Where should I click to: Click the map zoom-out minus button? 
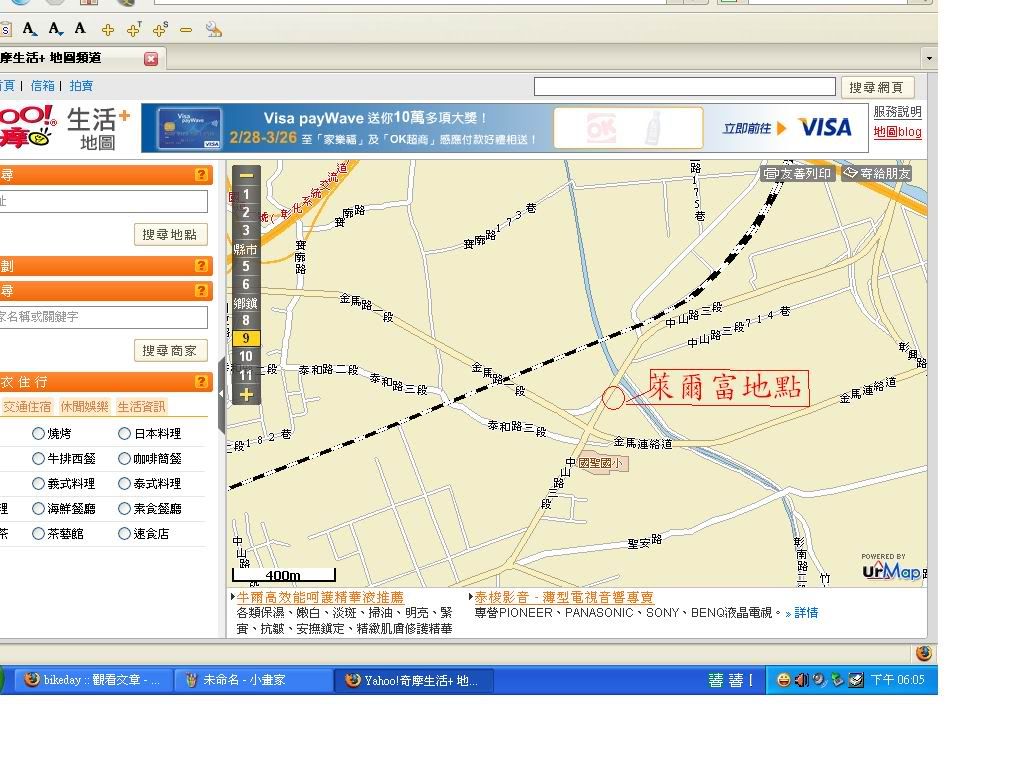[246, 175]
